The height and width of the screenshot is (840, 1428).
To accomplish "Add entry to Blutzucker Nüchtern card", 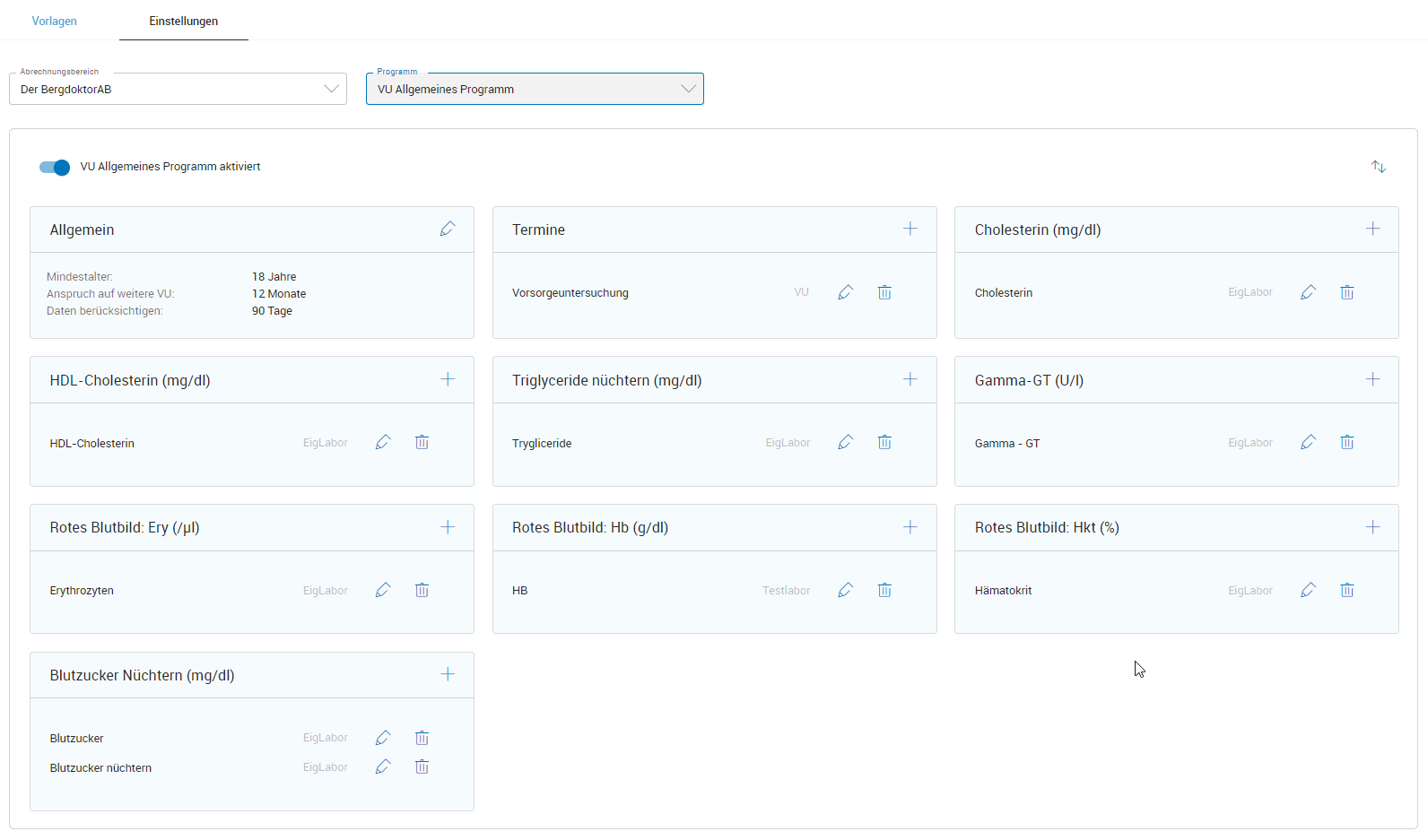I will (x=448, y=674).
